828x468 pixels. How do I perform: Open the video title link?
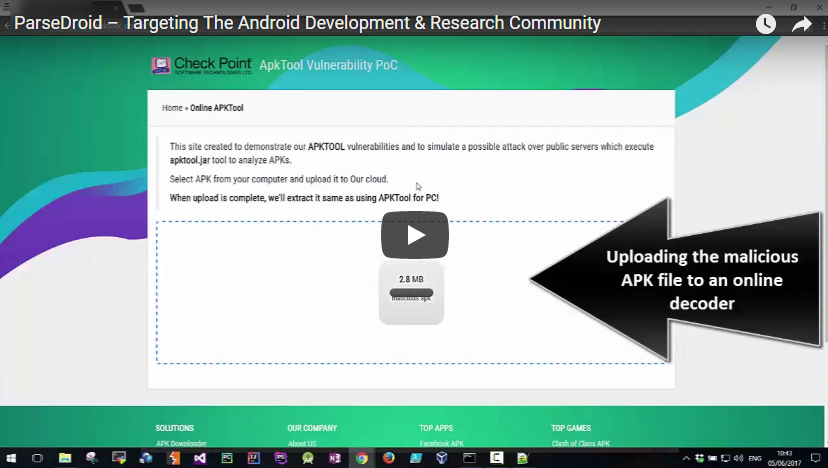308,23
